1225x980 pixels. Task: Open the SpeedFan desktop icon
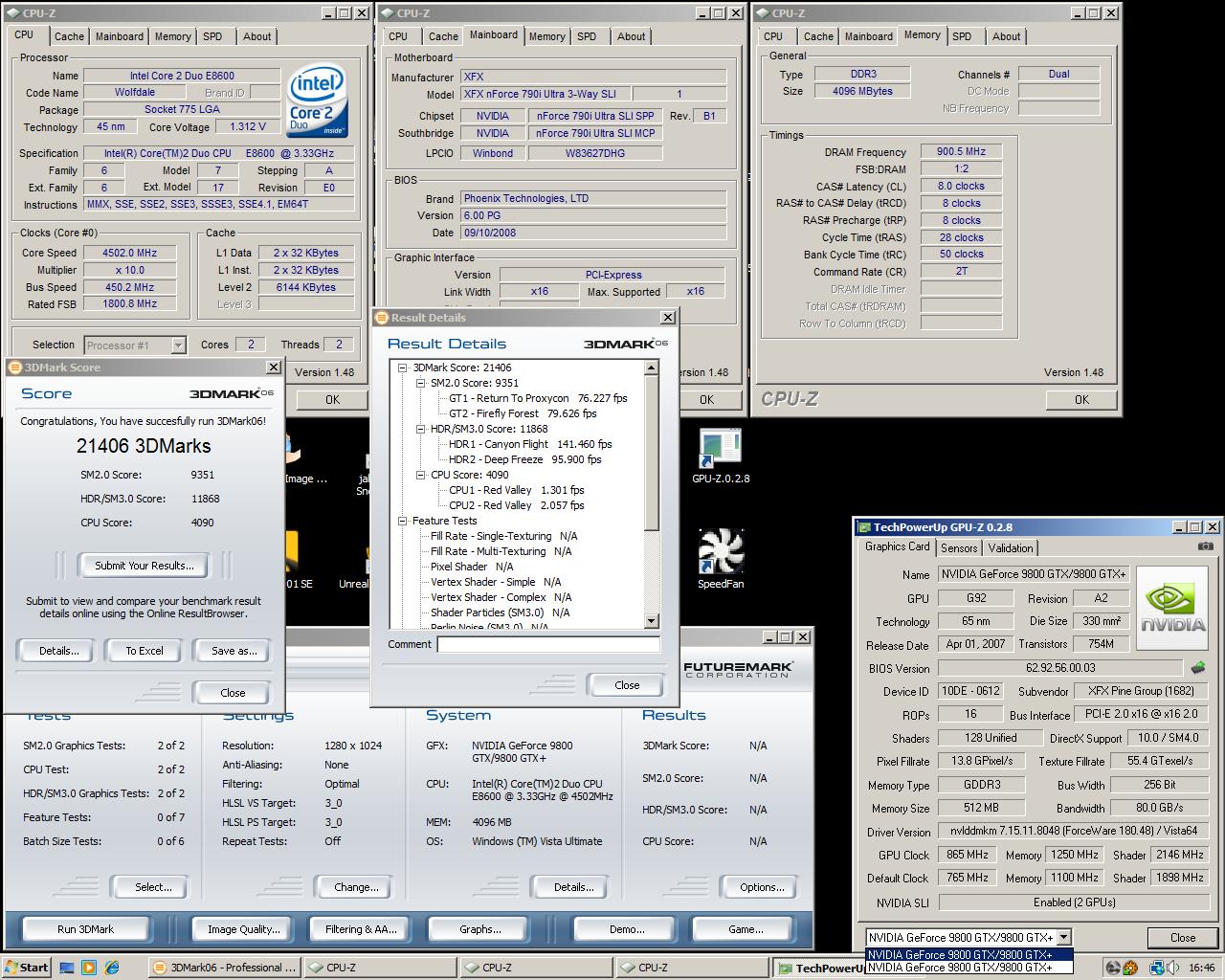click(x=721, y=558)
